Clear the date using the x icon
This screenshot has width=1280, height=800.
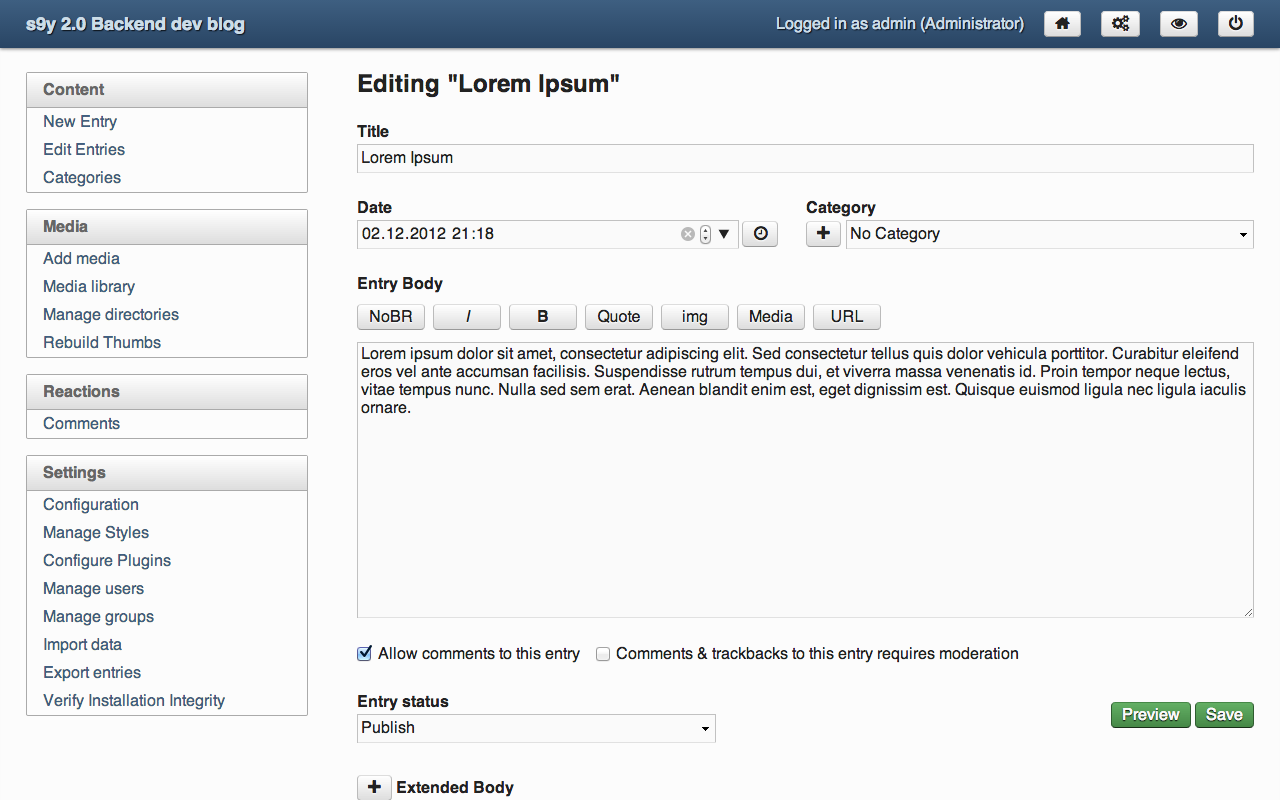coord(687,234)
